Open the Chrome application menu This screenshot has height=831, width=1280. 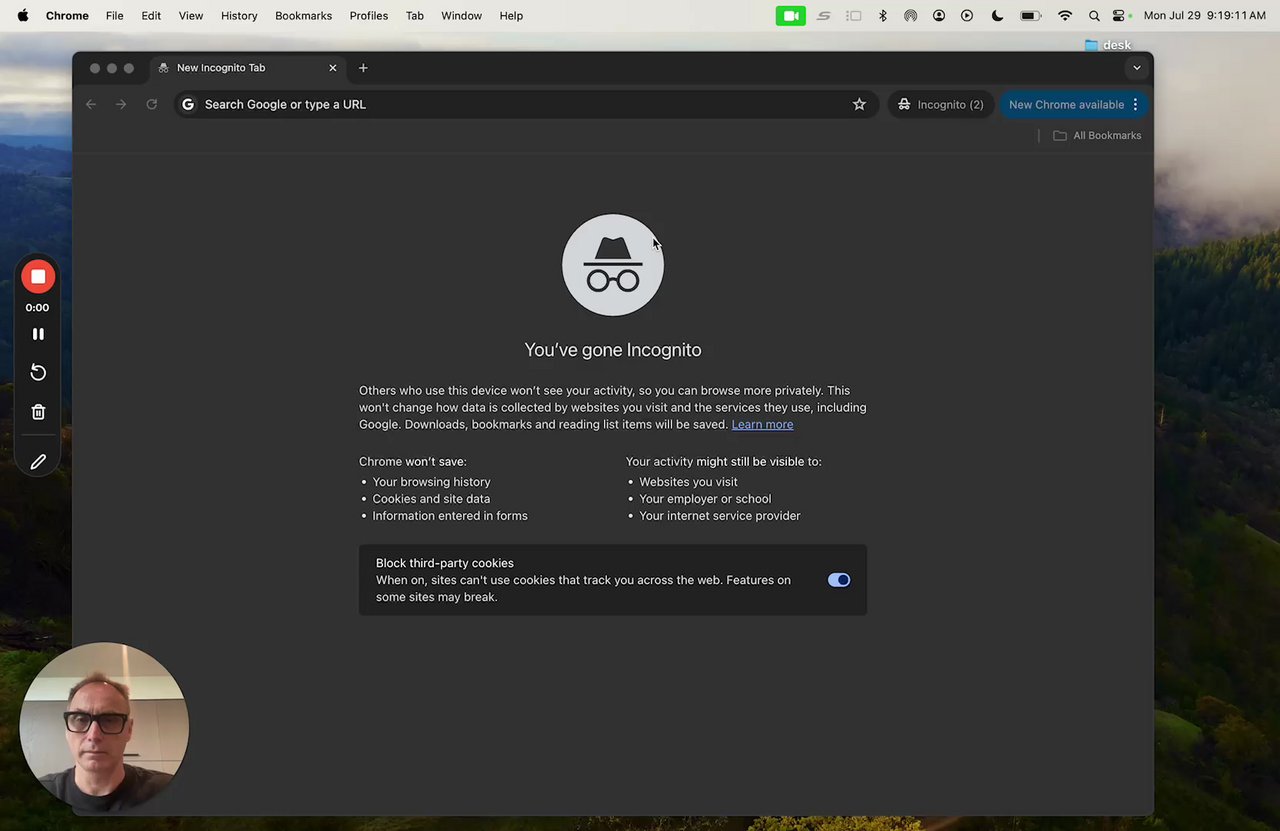[67, 15]
